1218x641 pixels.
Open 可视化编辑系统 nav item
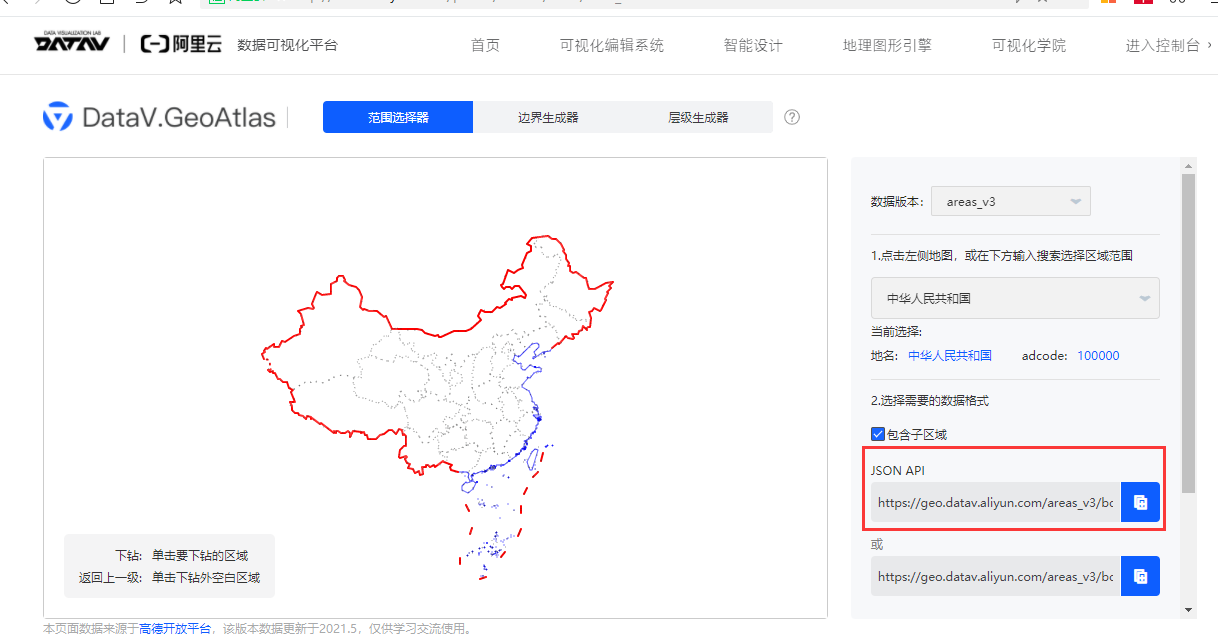click(x=612, y=45)
